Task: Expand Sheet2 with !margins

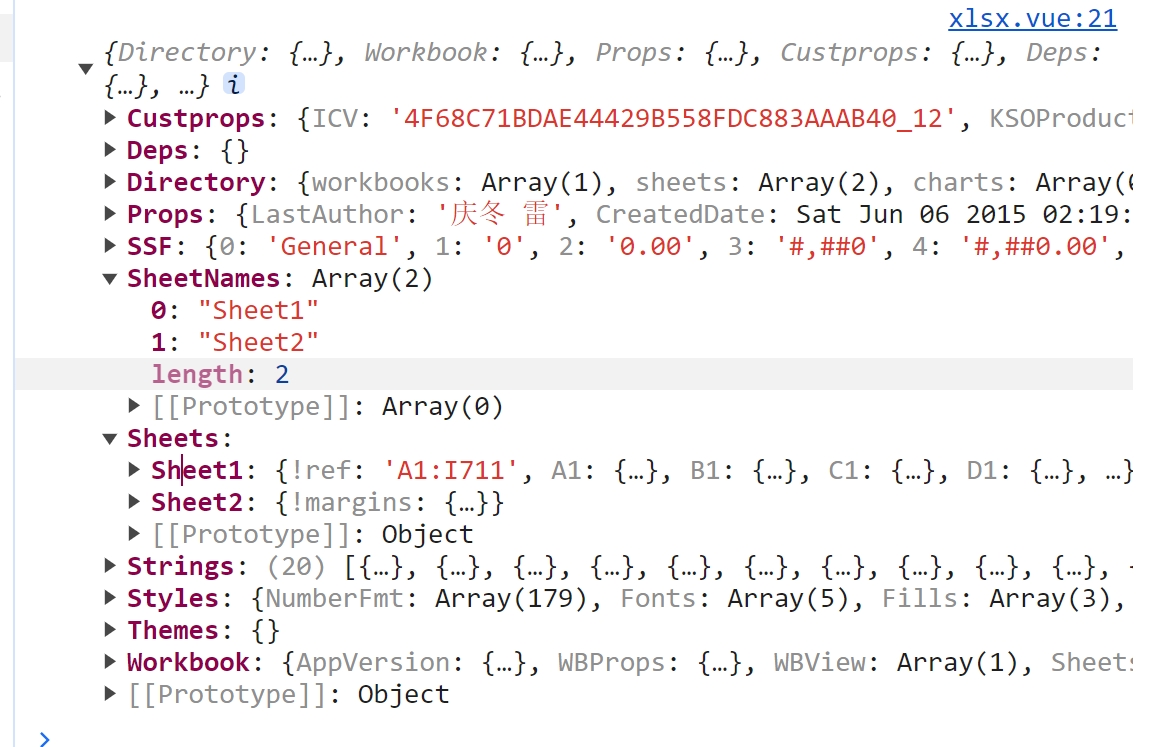Action: pos(135,502)
